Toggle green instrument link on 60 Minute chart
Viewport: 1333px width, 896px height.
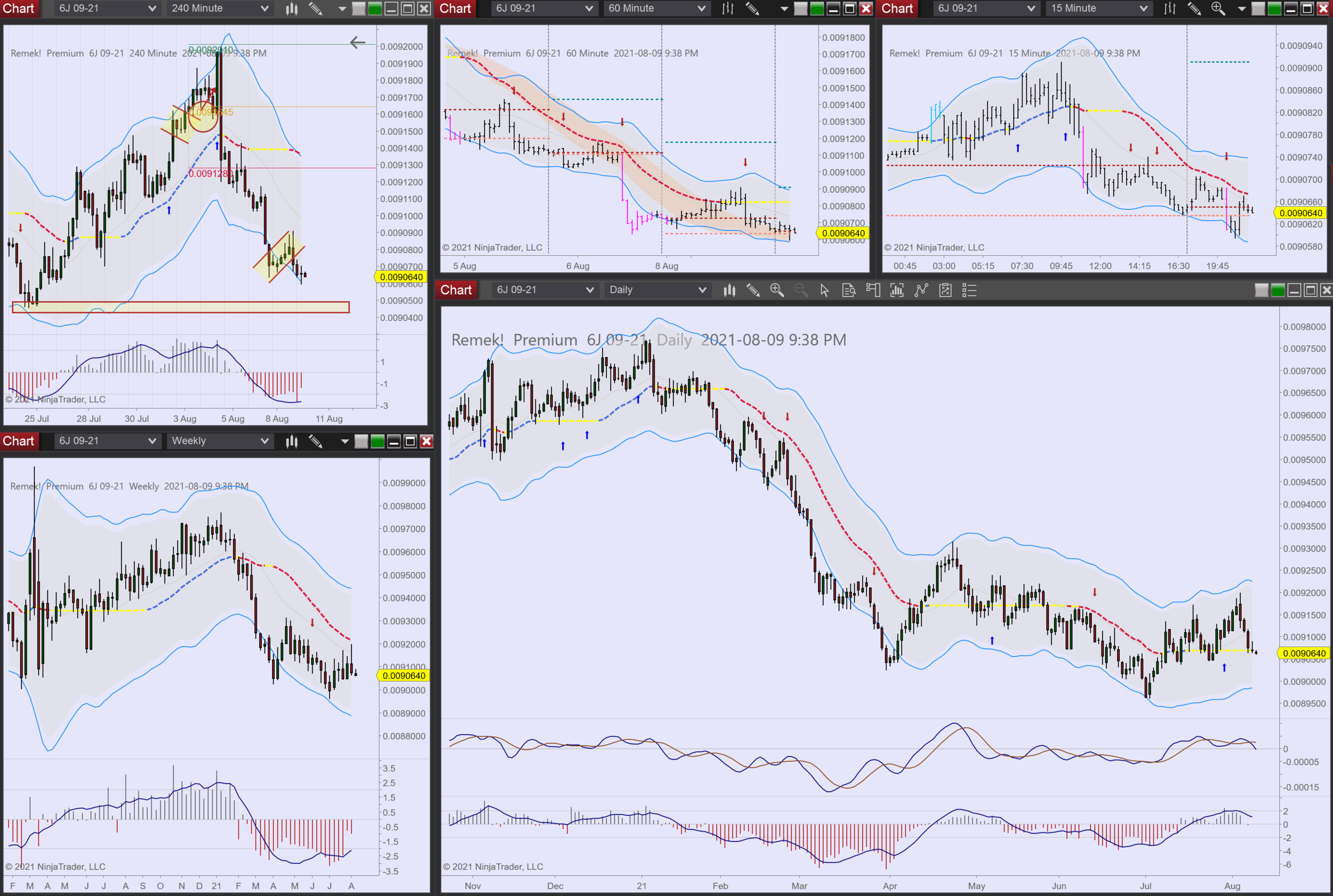pos(817,9)
